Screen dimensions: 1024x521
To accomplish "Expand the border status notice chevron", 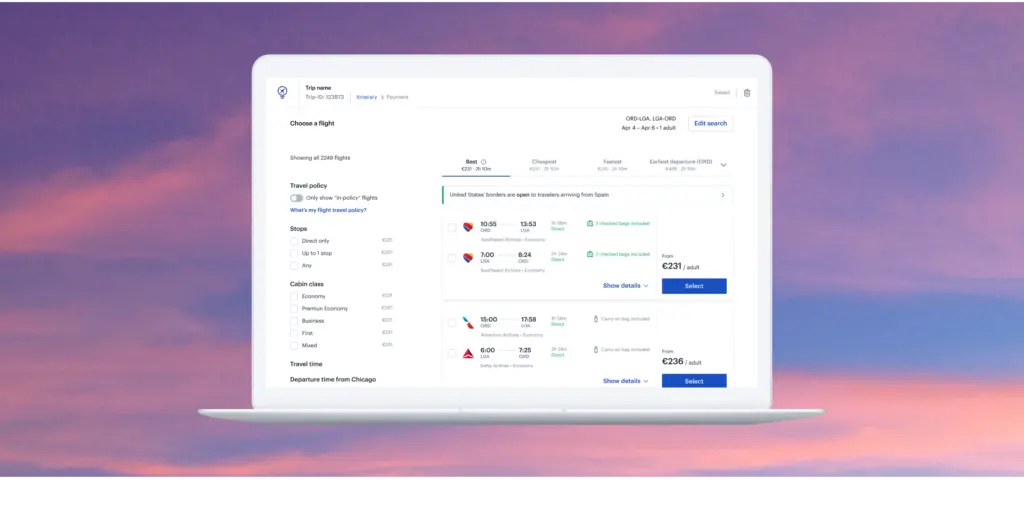I will pyautogui.click(x=722, y=195).
